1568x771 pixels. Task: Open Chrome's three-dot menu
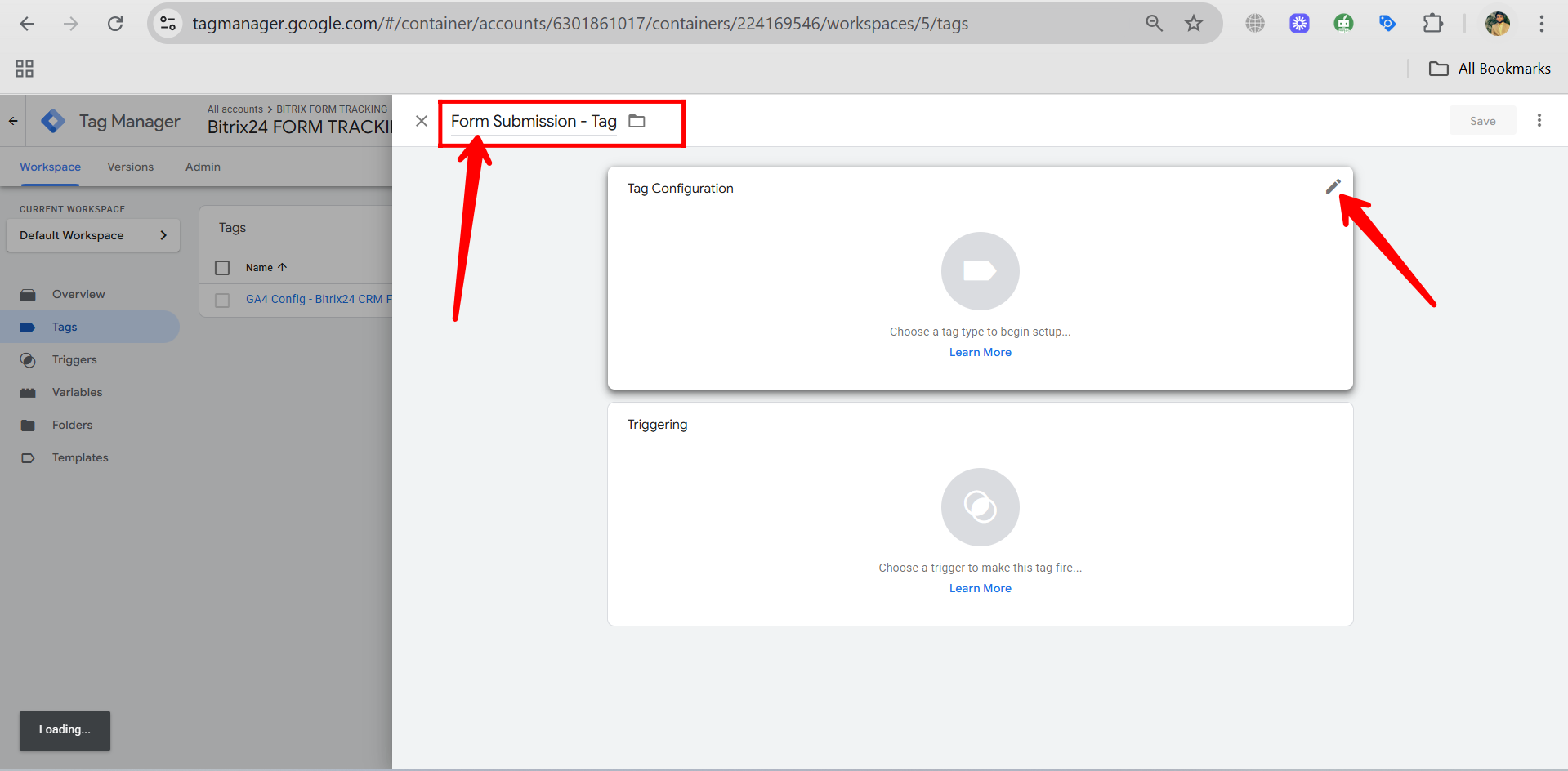pos(1542,24)
